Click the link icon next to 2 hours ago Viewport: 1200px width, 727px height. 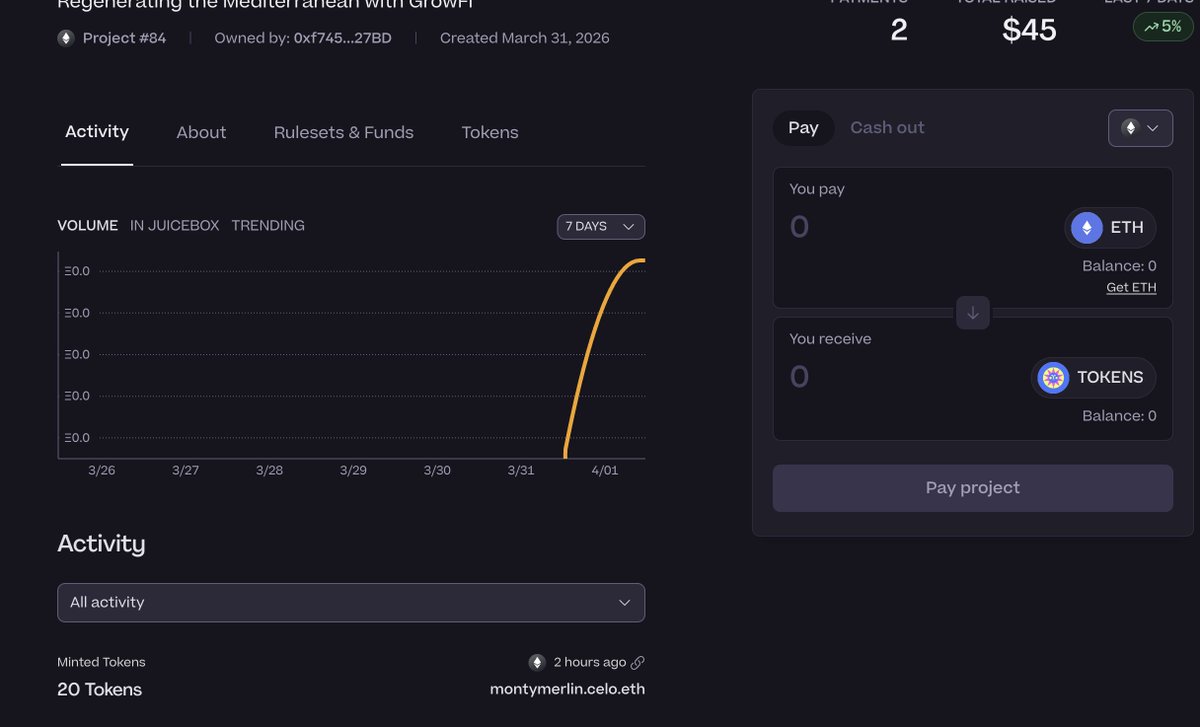tap(638, 662)
